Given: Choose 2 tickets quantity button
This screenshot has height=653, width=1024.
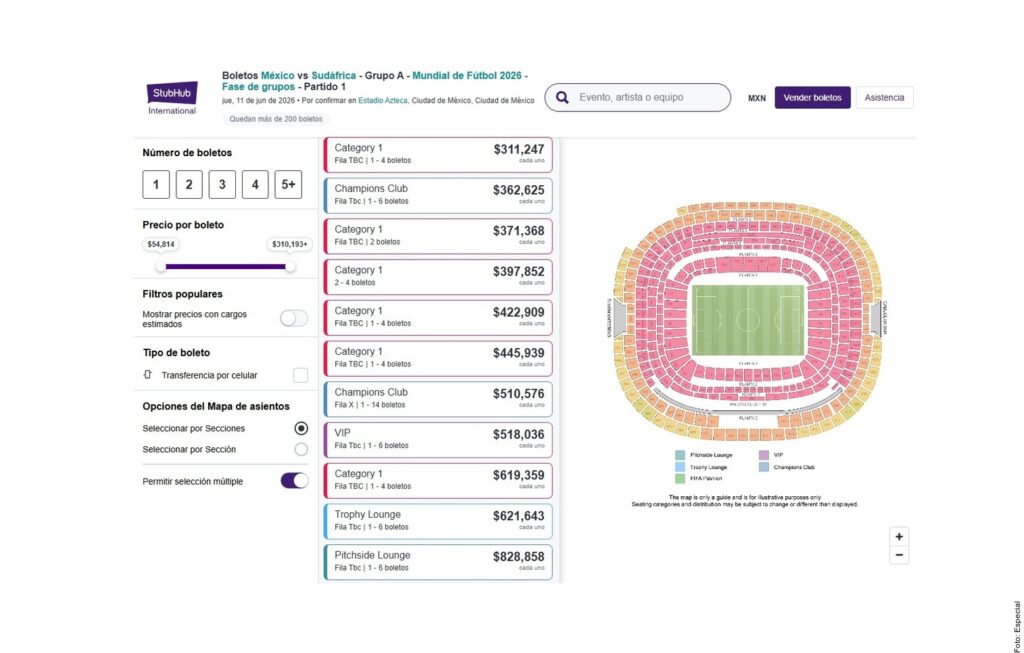Looking at the screenshot, I should 189,185.
